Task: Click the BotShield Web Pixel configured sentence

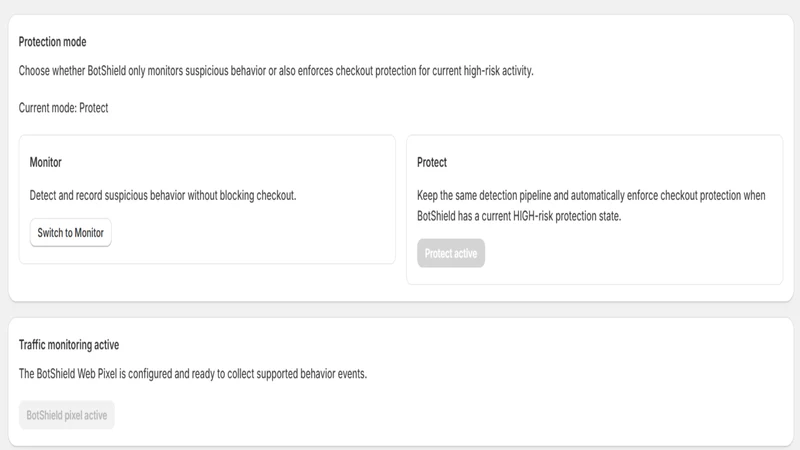Action: point(193,373)
